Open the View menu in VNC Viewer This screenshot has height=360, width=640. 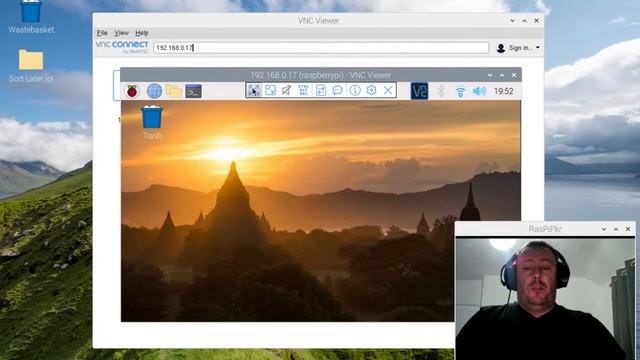(121, 33)
